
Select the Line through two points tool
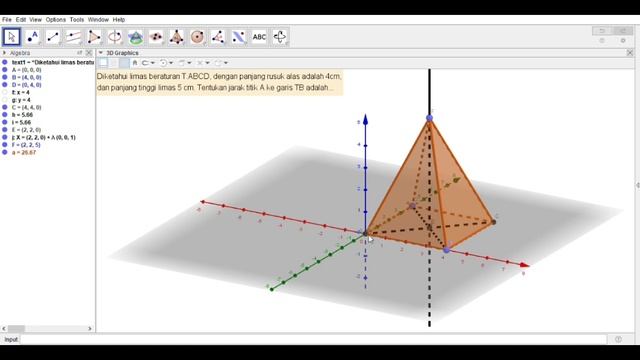tap(53, 37)
